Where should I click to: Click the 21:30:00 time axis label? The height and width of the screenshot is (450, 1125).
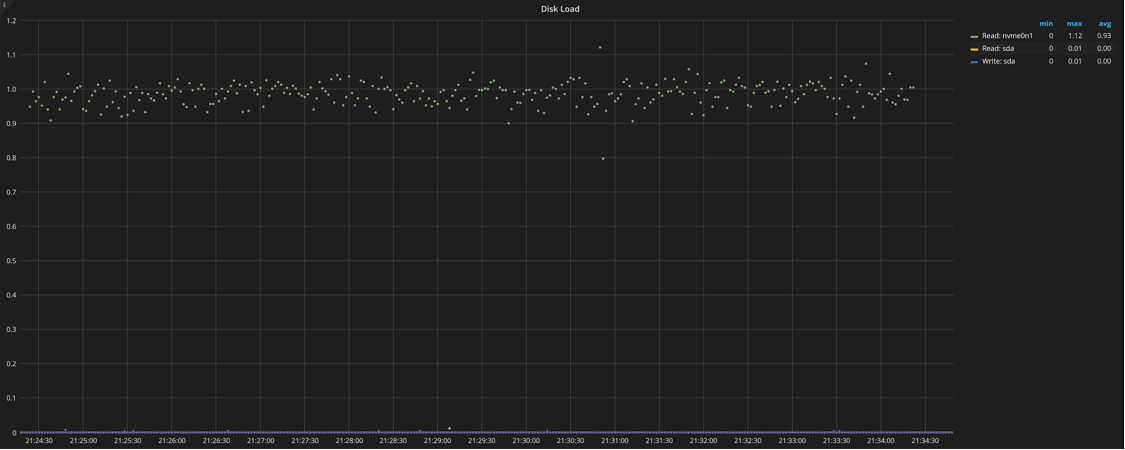[526, 441]
